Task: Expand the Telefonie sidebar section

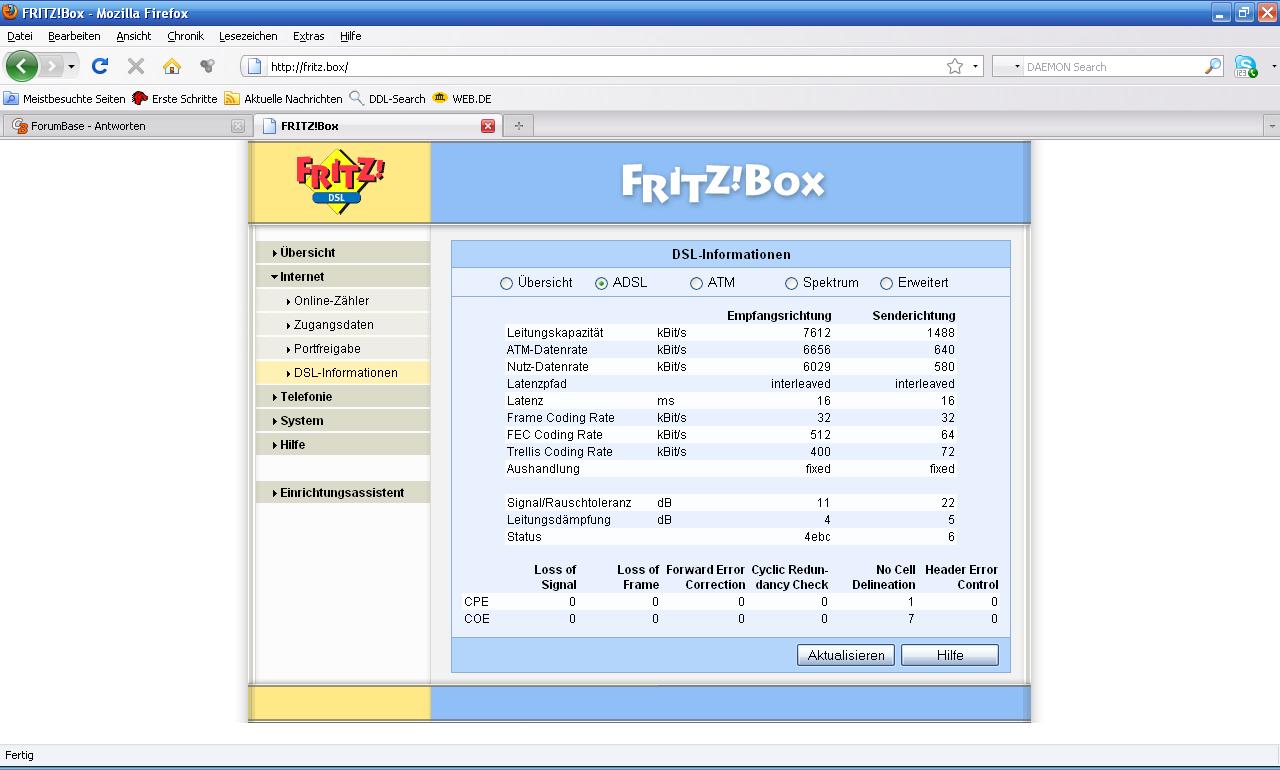Action: tap(343, 397)
